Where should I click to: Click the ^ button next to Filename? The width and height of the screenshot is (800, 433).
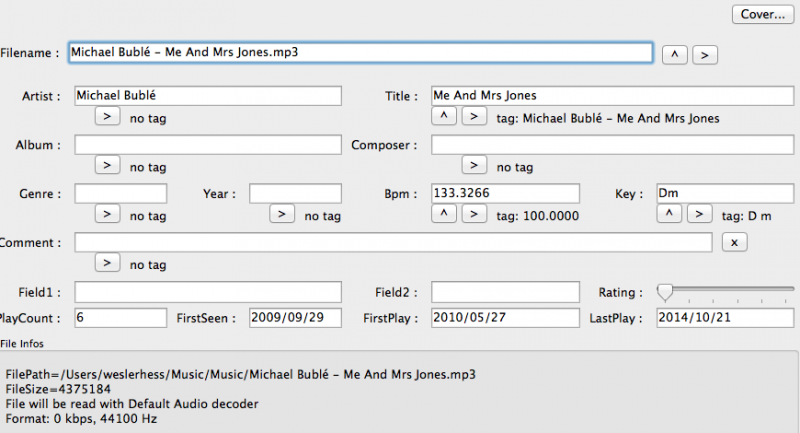[x=674, y=55]
